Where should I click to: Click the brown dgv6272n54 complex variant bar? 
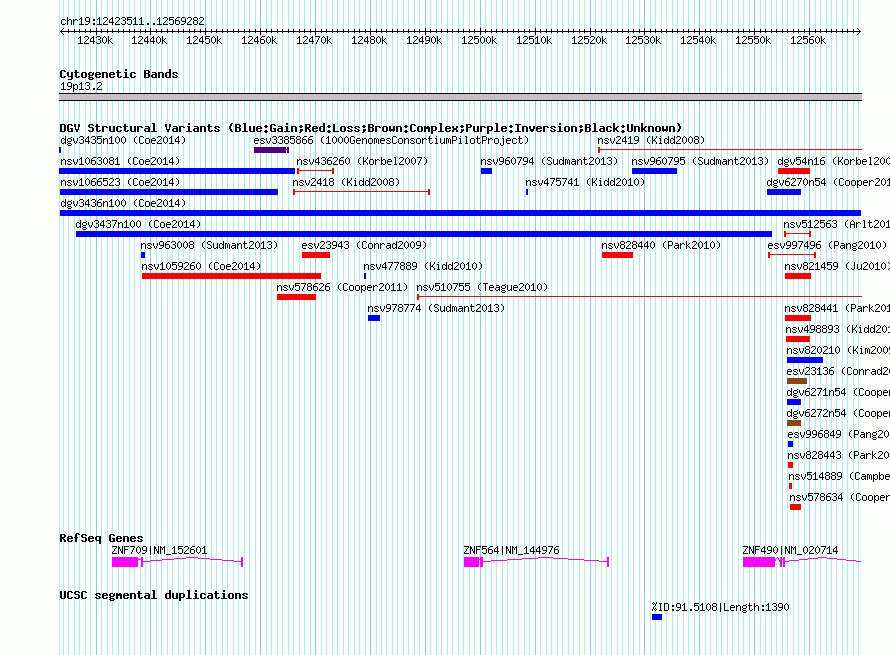794,423
